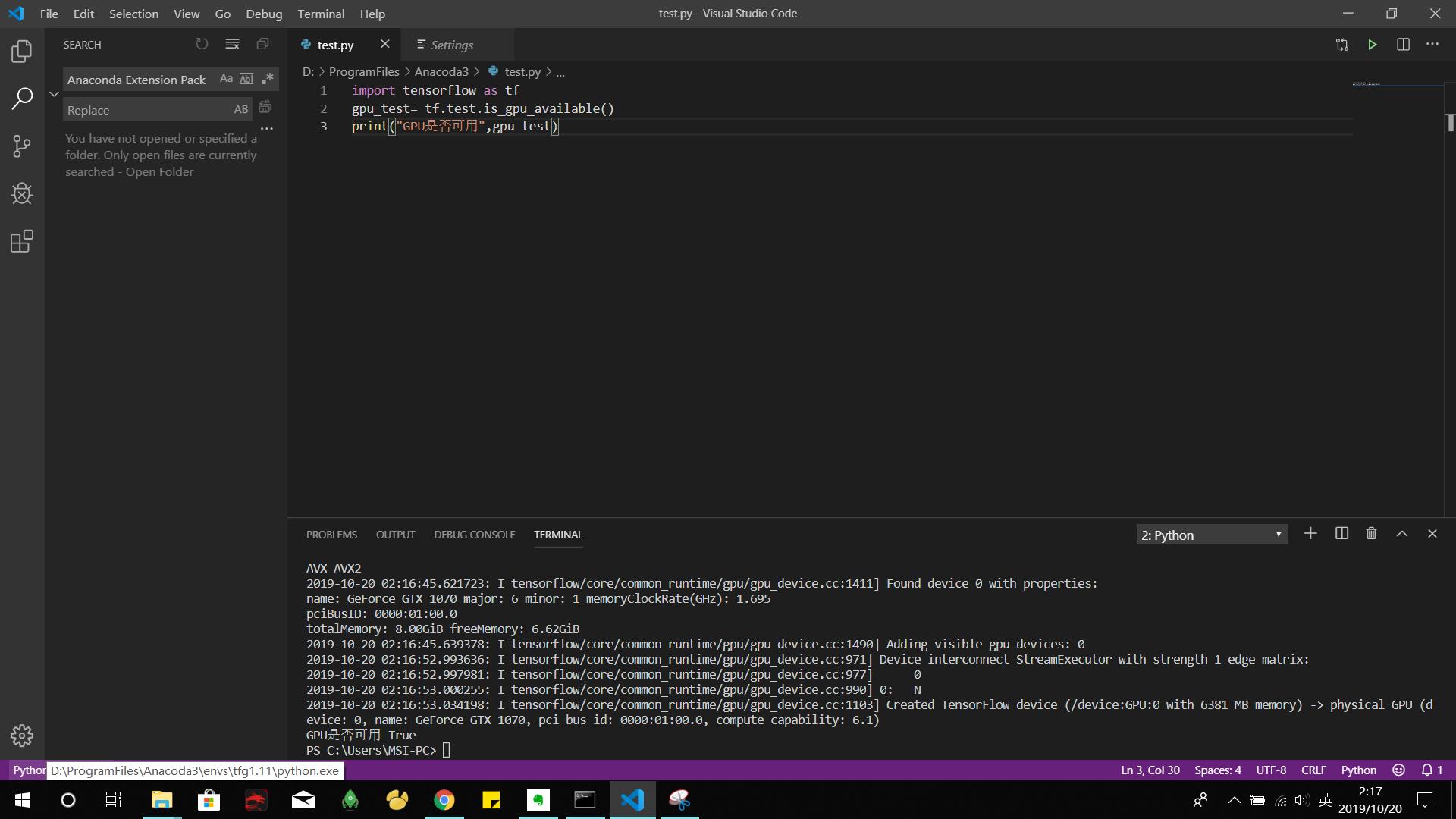This screenshot has height=819, width=1456.
Task: Open notifications bell in status bar
Action: [1432, 770]
